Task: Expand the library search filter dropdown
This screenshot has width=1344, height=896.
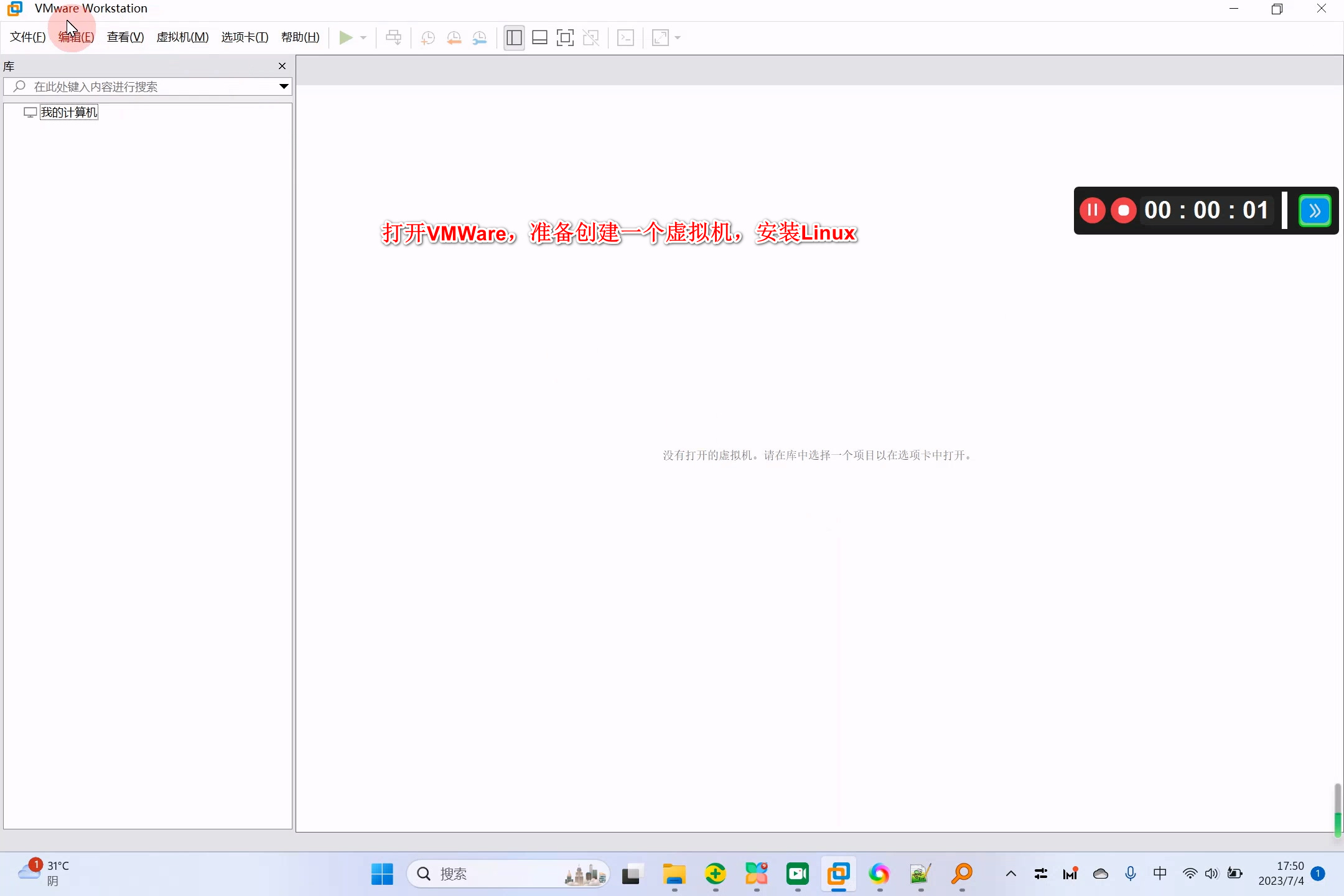Action: point(284,86)
